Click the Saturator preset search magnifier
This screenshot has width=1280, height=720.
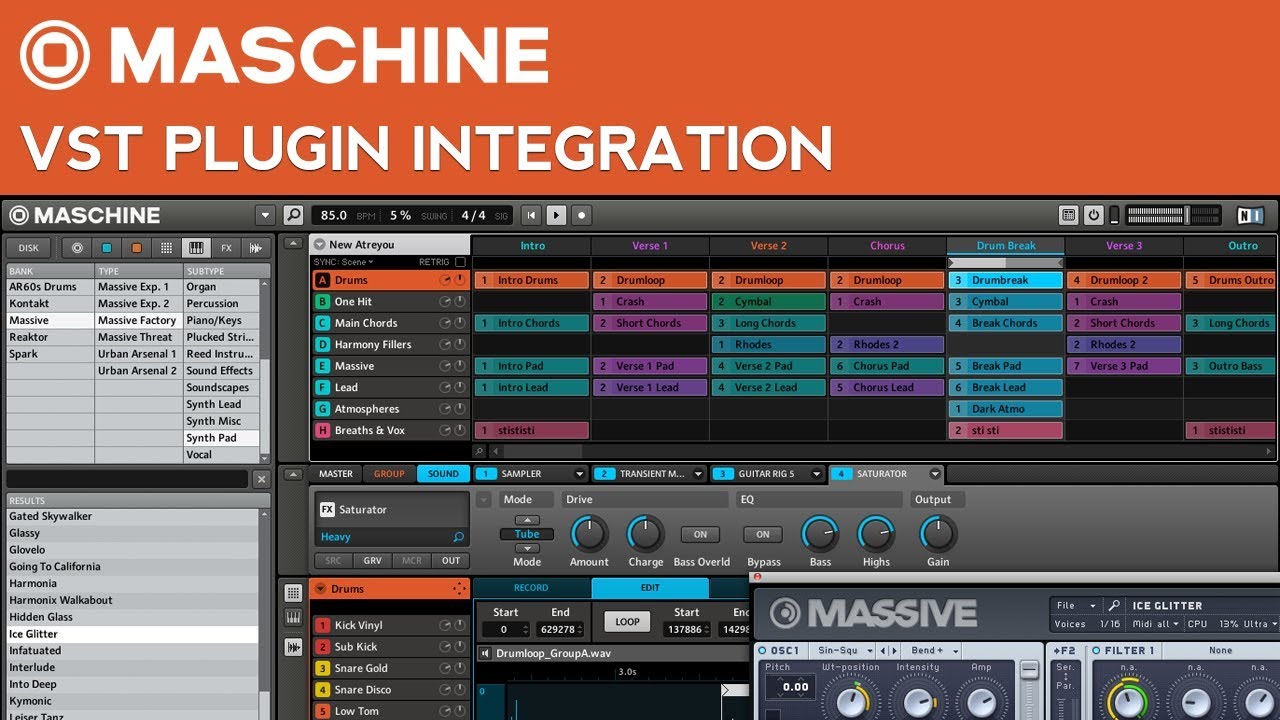tap(459, 537)
